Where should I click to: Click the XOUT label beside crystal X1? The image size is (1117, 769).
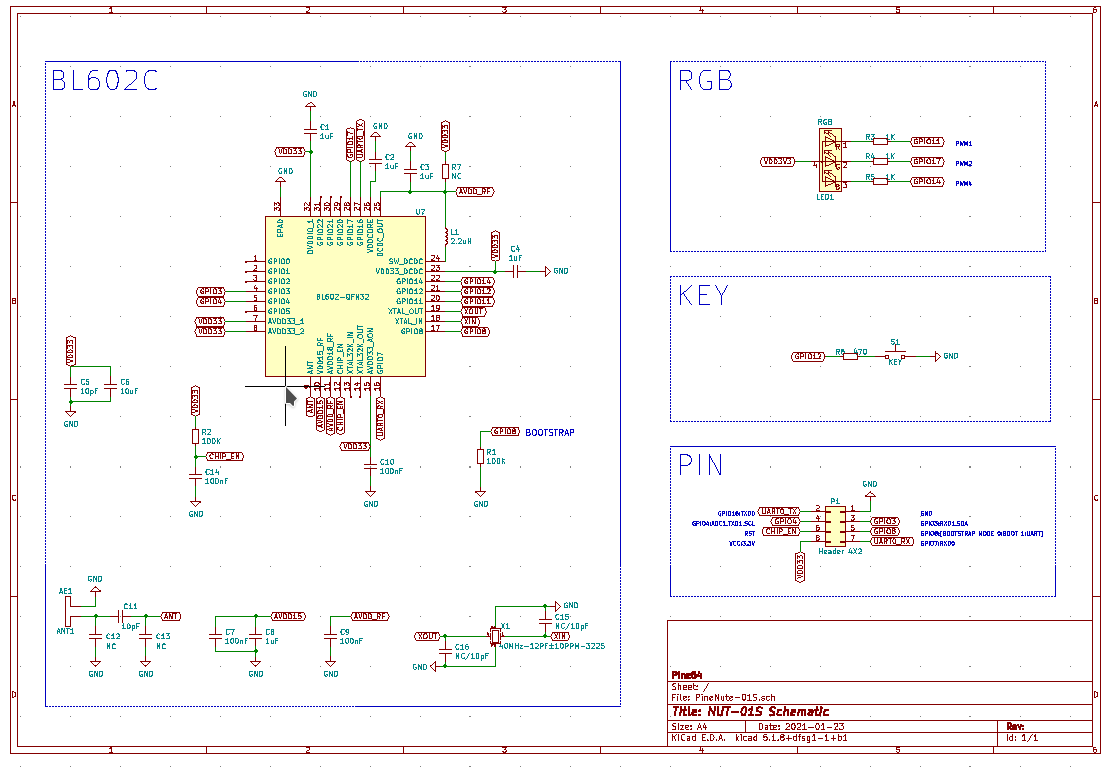427,636
